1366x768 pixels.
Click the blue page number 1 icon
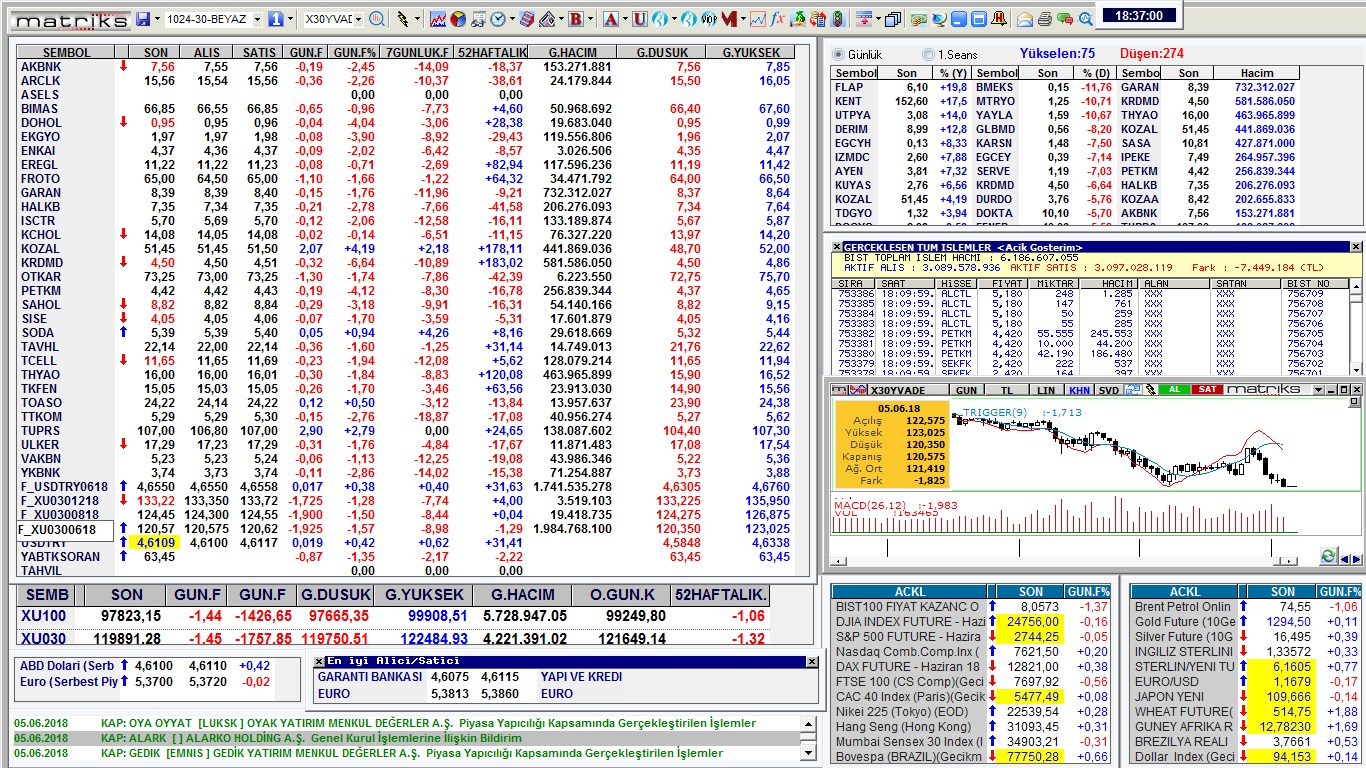coord(275,19)
